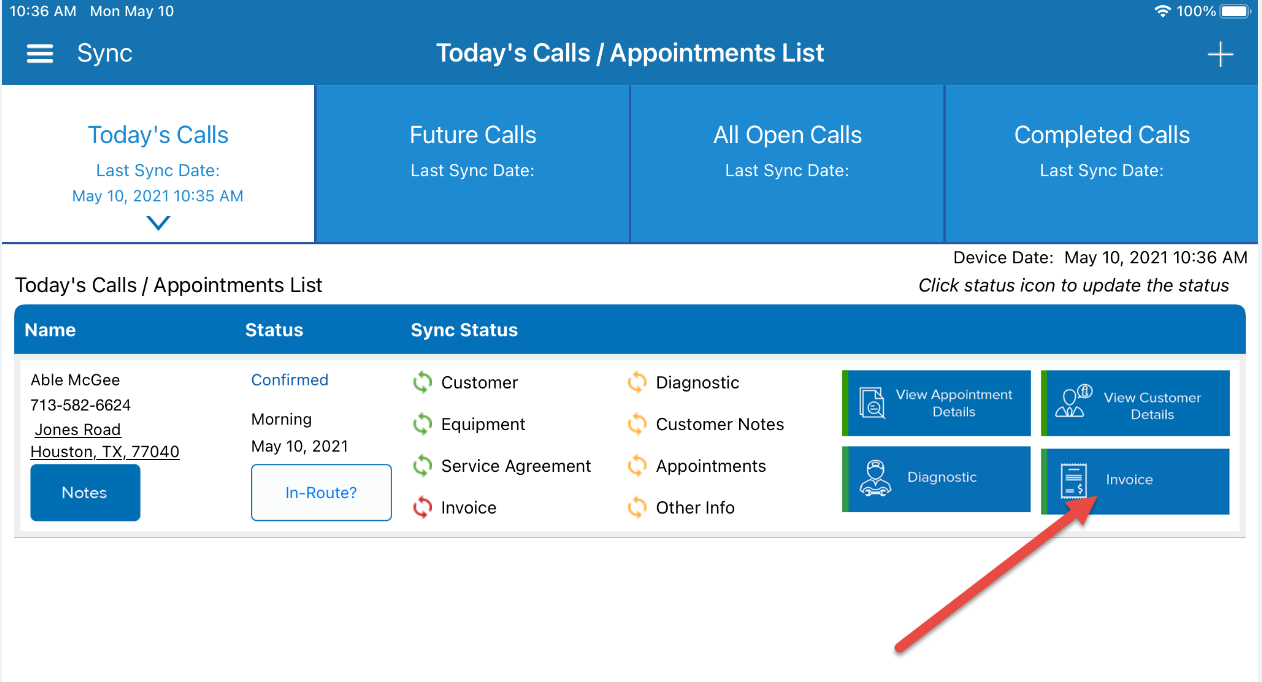Viewport: 1262px width, 682px height.
Task: Tap the green Equipment sync icon
Action: [425, 424]
